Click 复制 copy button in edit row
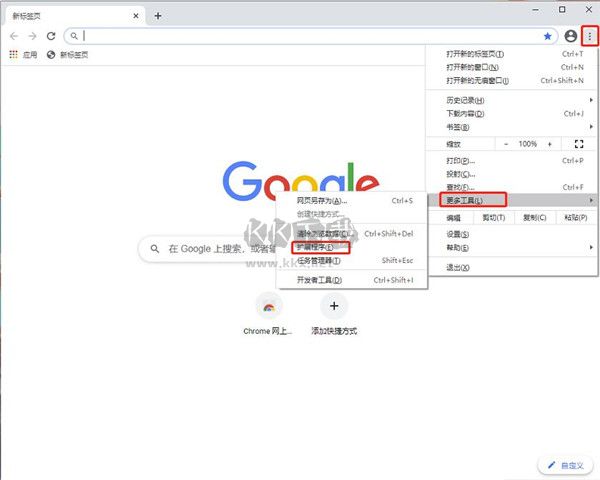600x480 pixels. [535, 218]
